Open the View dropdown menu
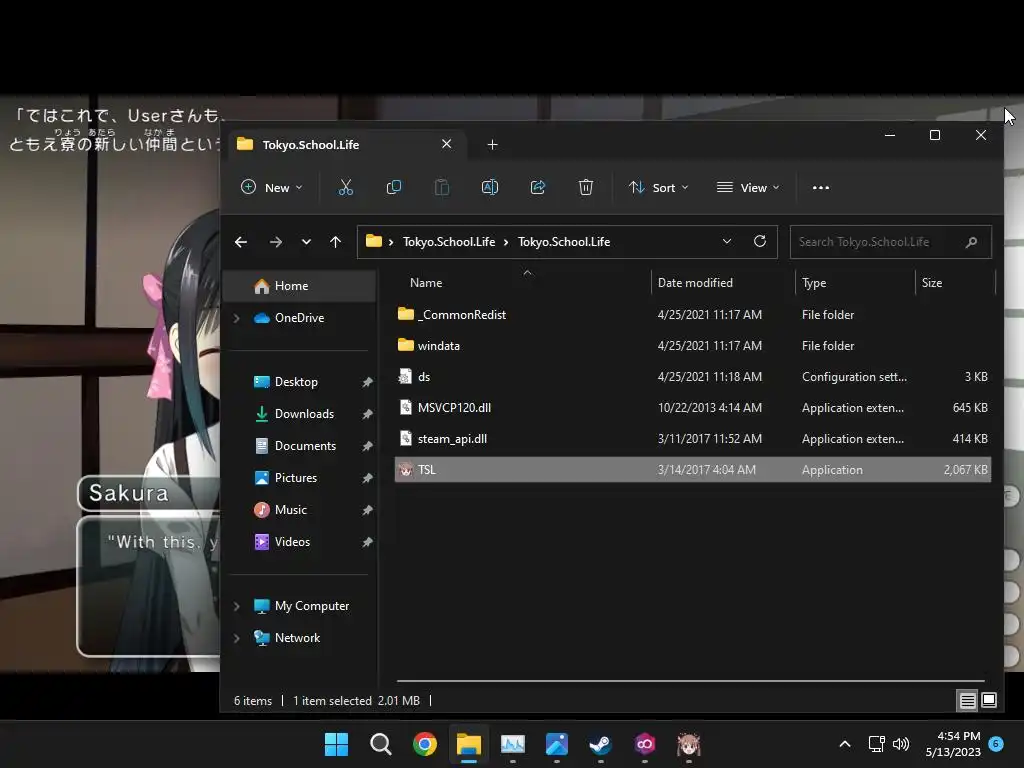 pos(748,187)
